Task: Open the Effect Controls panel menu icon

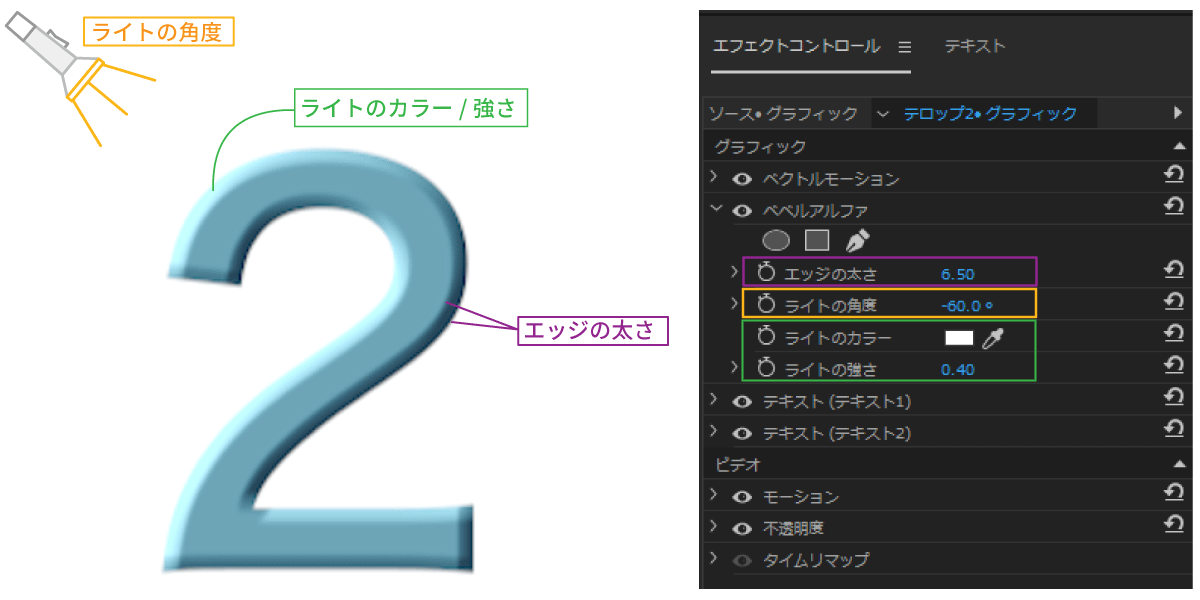Action: pos(905,47)
